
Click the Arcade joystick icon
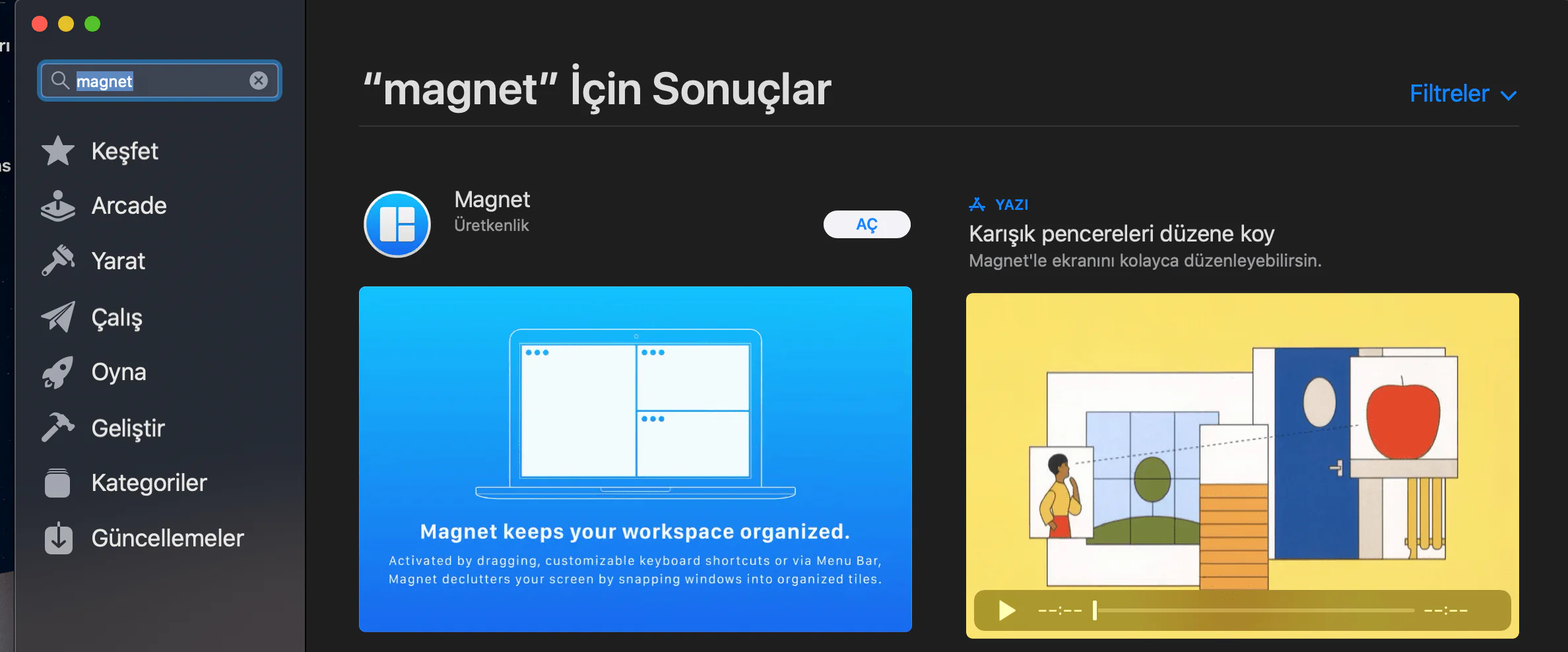pos(58,206)
